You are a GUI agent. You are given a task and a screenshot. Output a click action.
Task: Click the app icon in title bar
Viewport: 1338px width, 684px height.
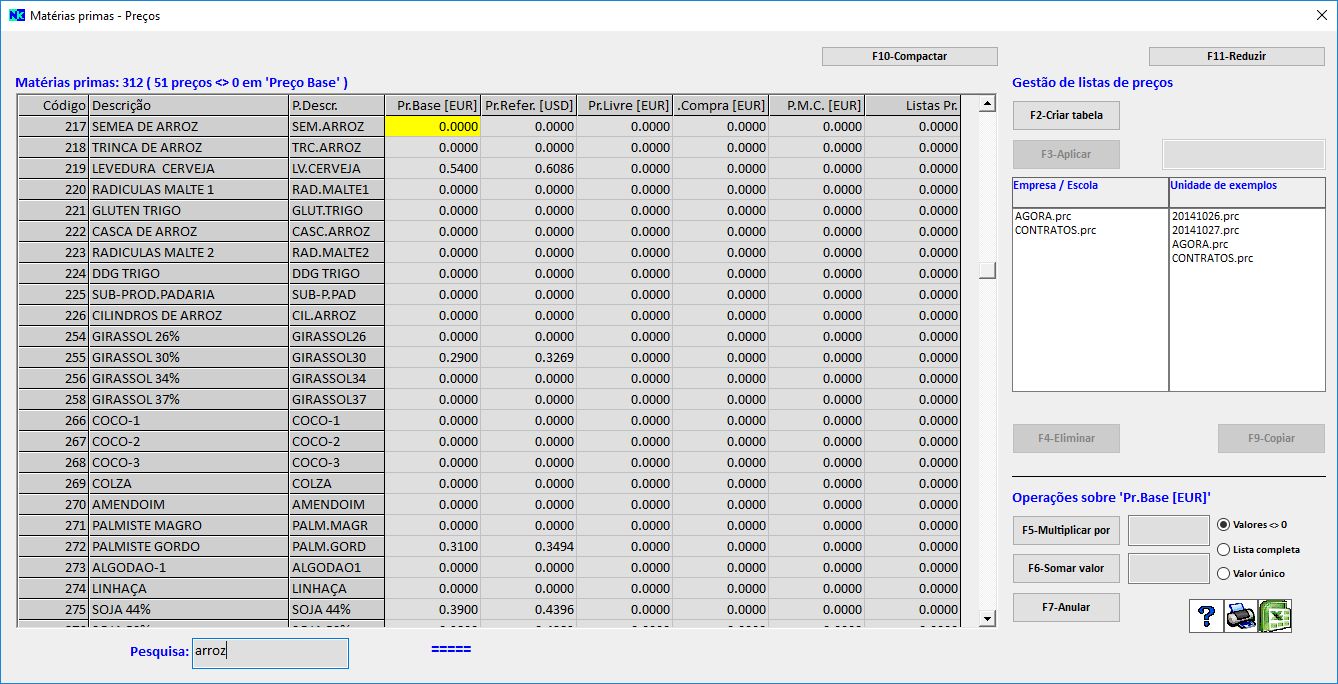point(16,15)
